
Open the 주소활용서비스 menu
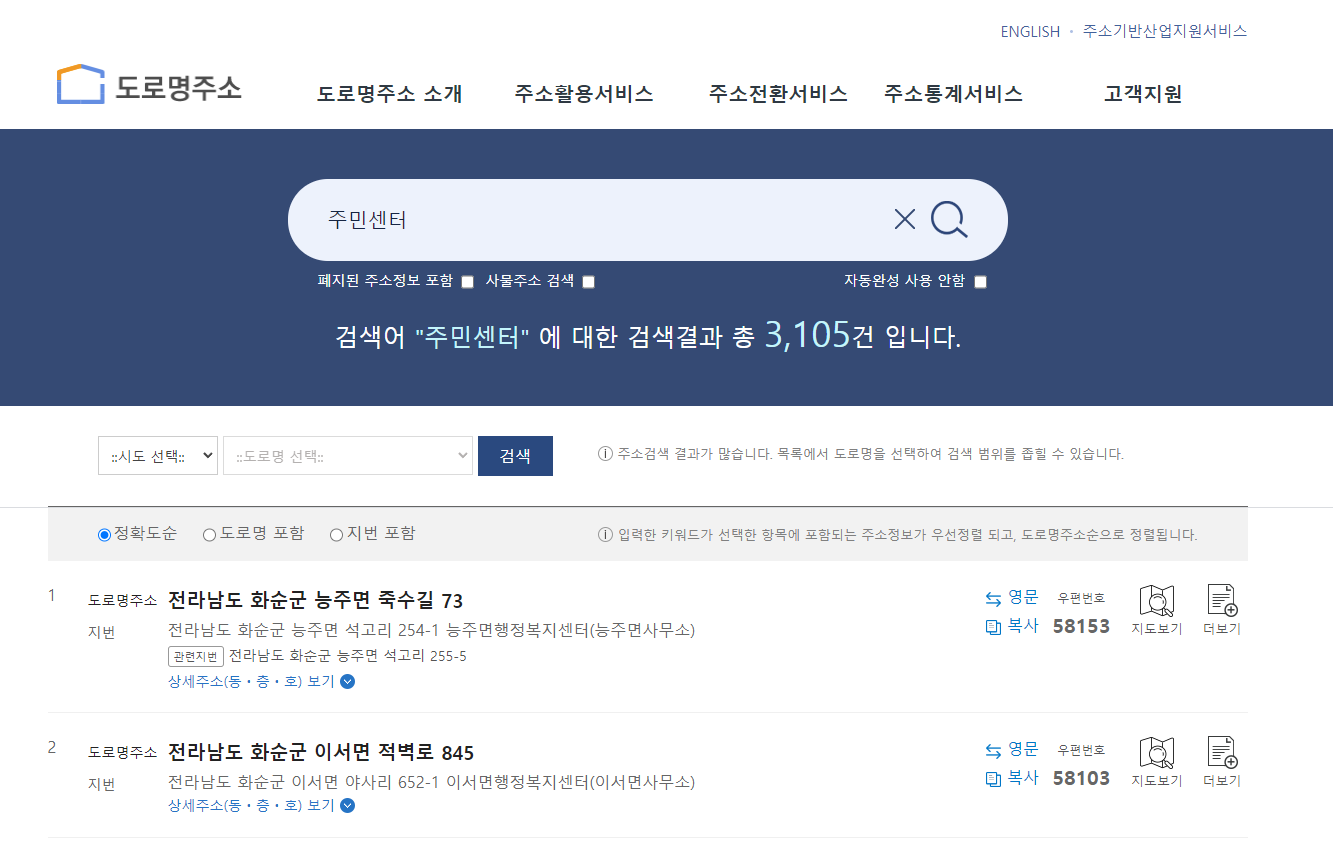(583, 93)
